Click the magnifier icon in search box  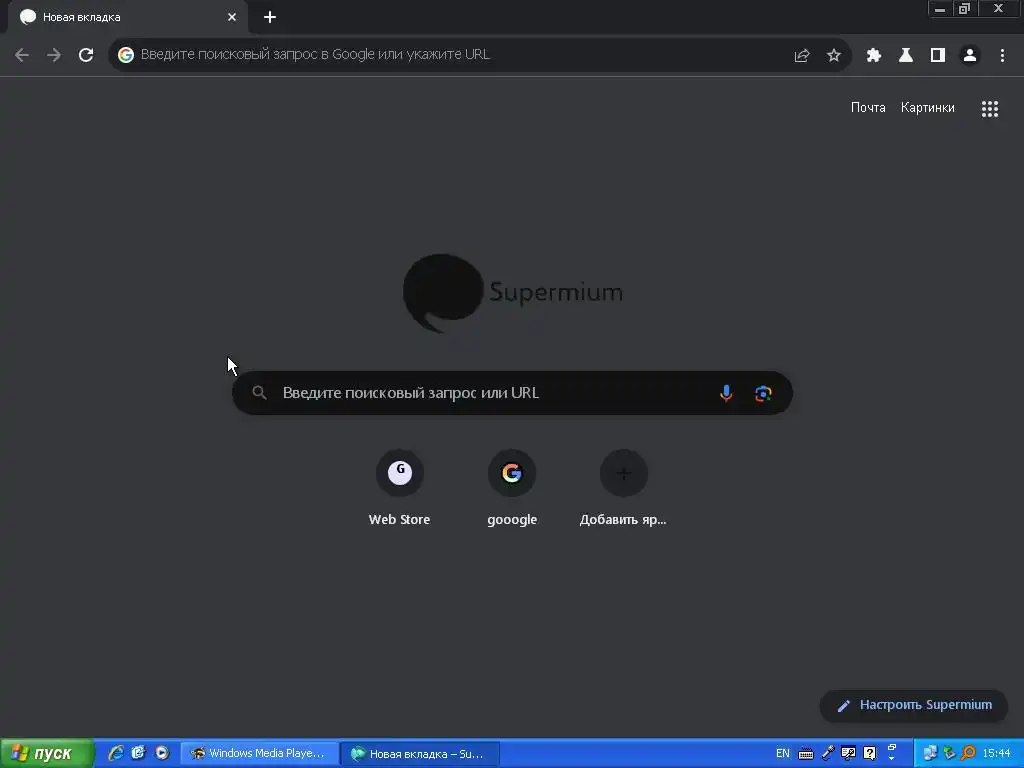click(x=259, y=393)
